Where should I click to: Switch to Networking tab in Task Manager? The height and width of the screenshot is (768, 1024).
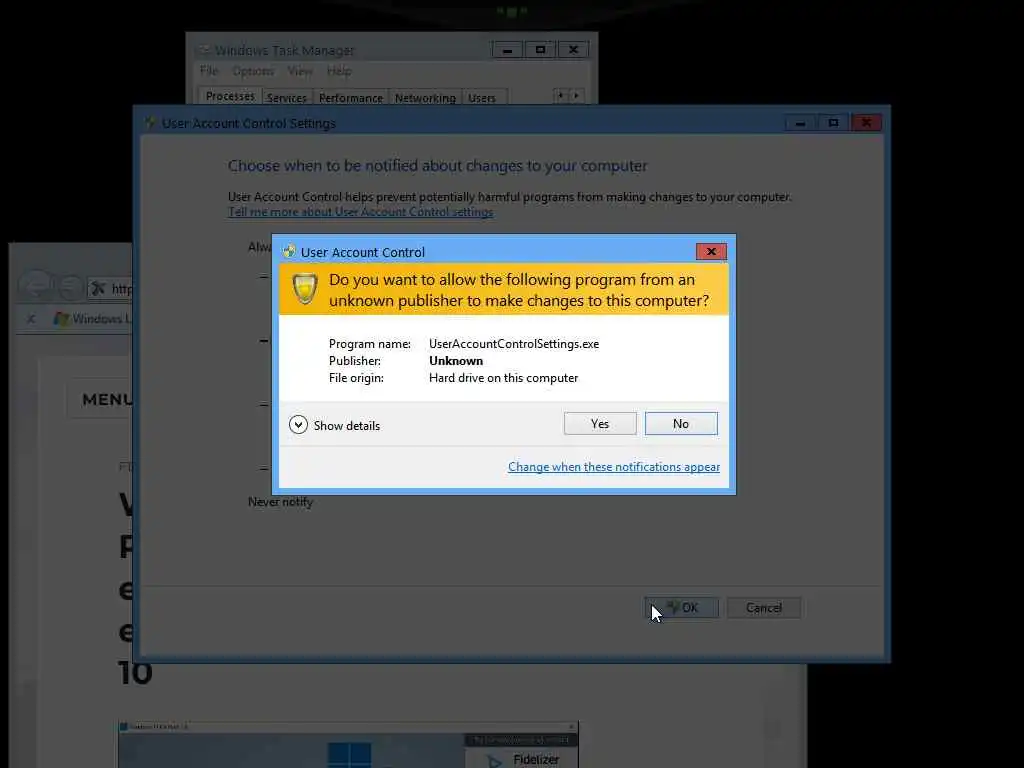click(425, 97)
